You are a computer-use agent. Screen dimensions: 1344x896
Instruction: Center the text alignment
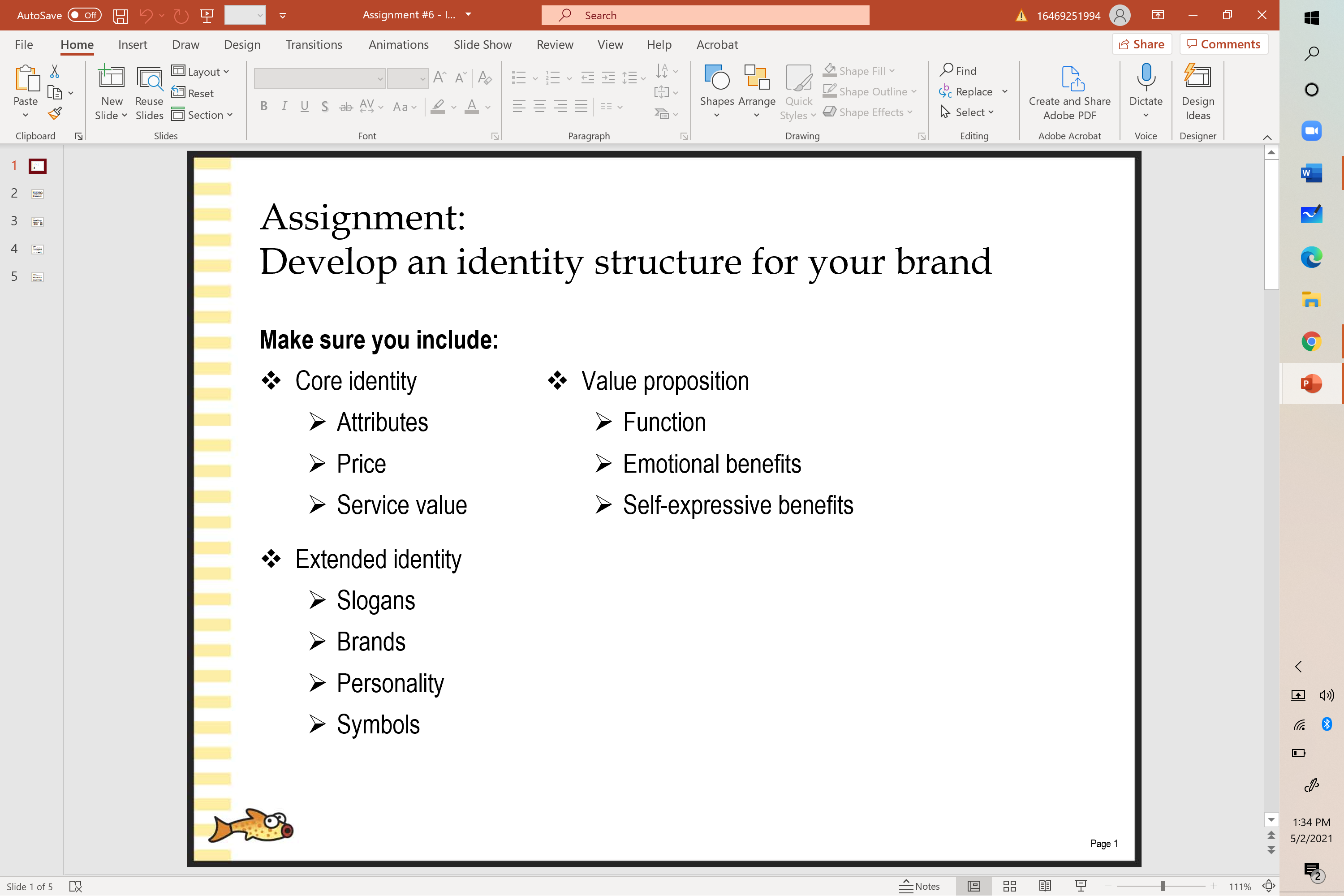539,106
